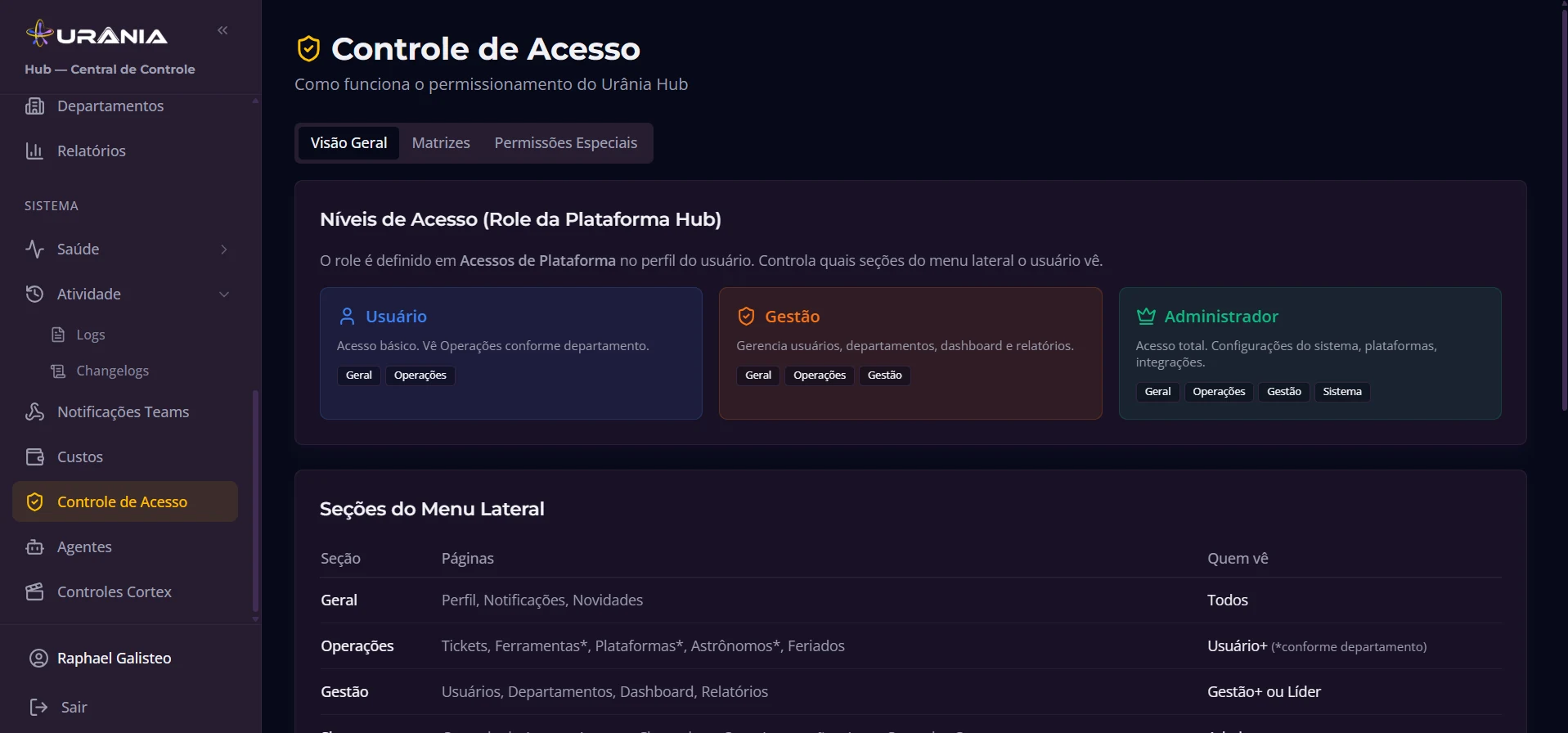Click the Agentes robot icon
The height and width of the screenshot is (733, 1568).
coord(34,546)
